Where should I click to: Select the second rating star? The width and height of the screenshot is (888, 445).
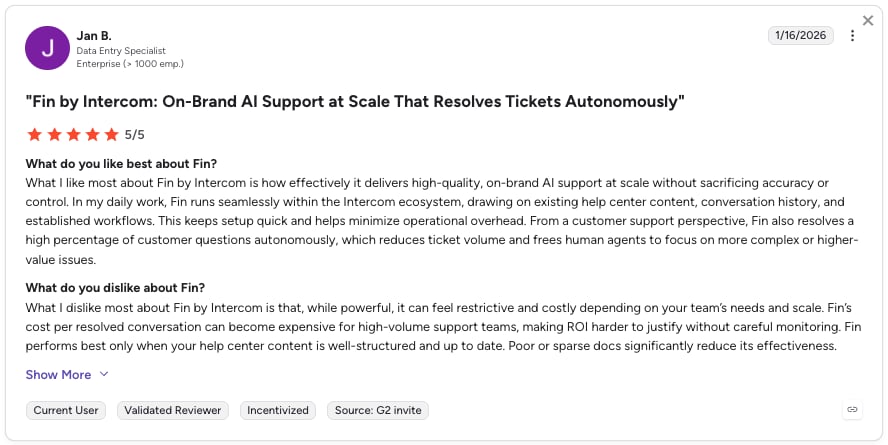click(x=54, y=135)
